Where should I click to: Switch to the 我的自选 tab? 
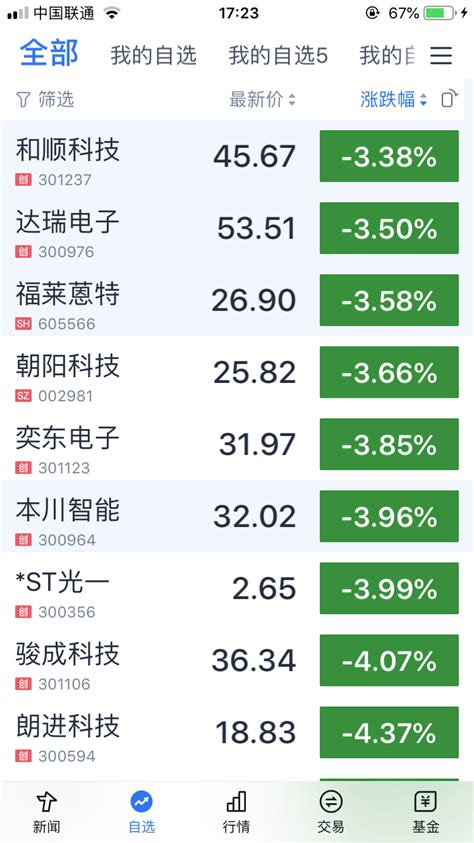(154, 55)
